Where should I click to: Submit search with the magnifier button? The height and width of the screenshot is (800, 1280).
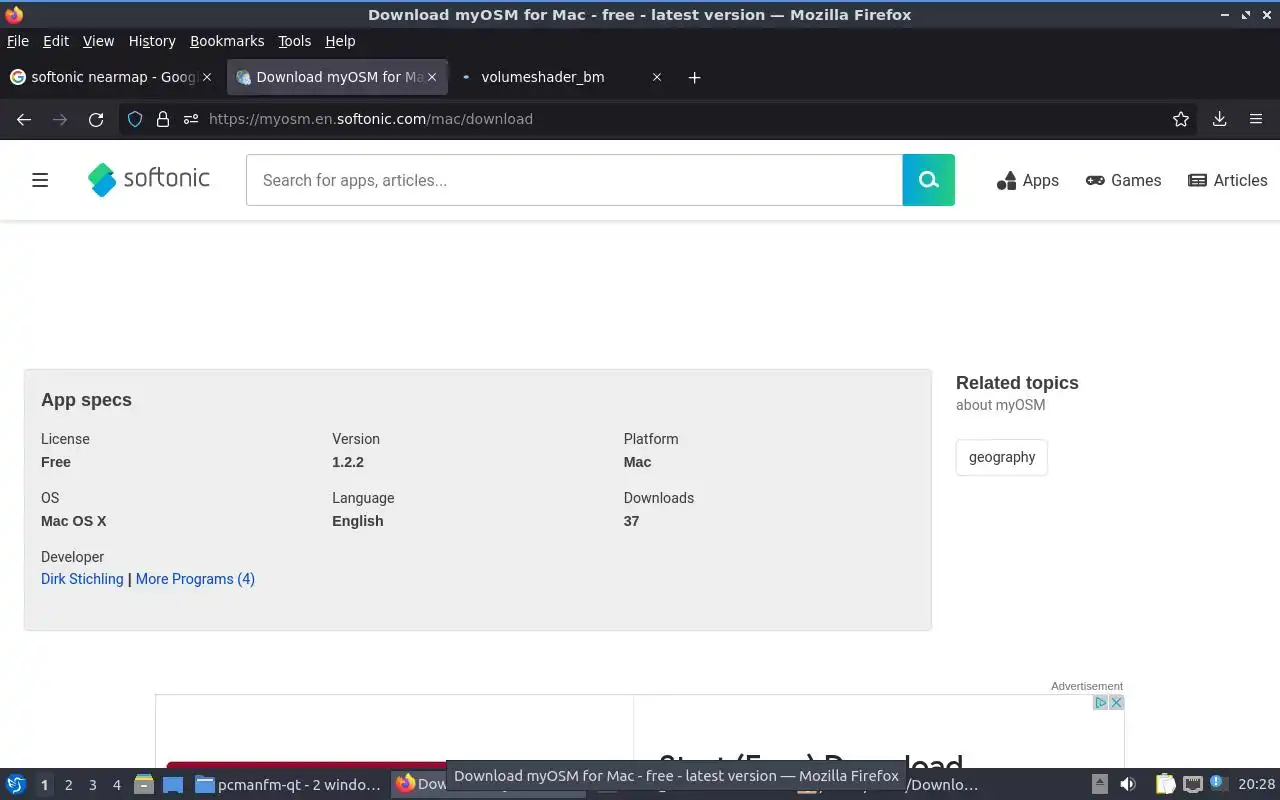tap(929, 180)
